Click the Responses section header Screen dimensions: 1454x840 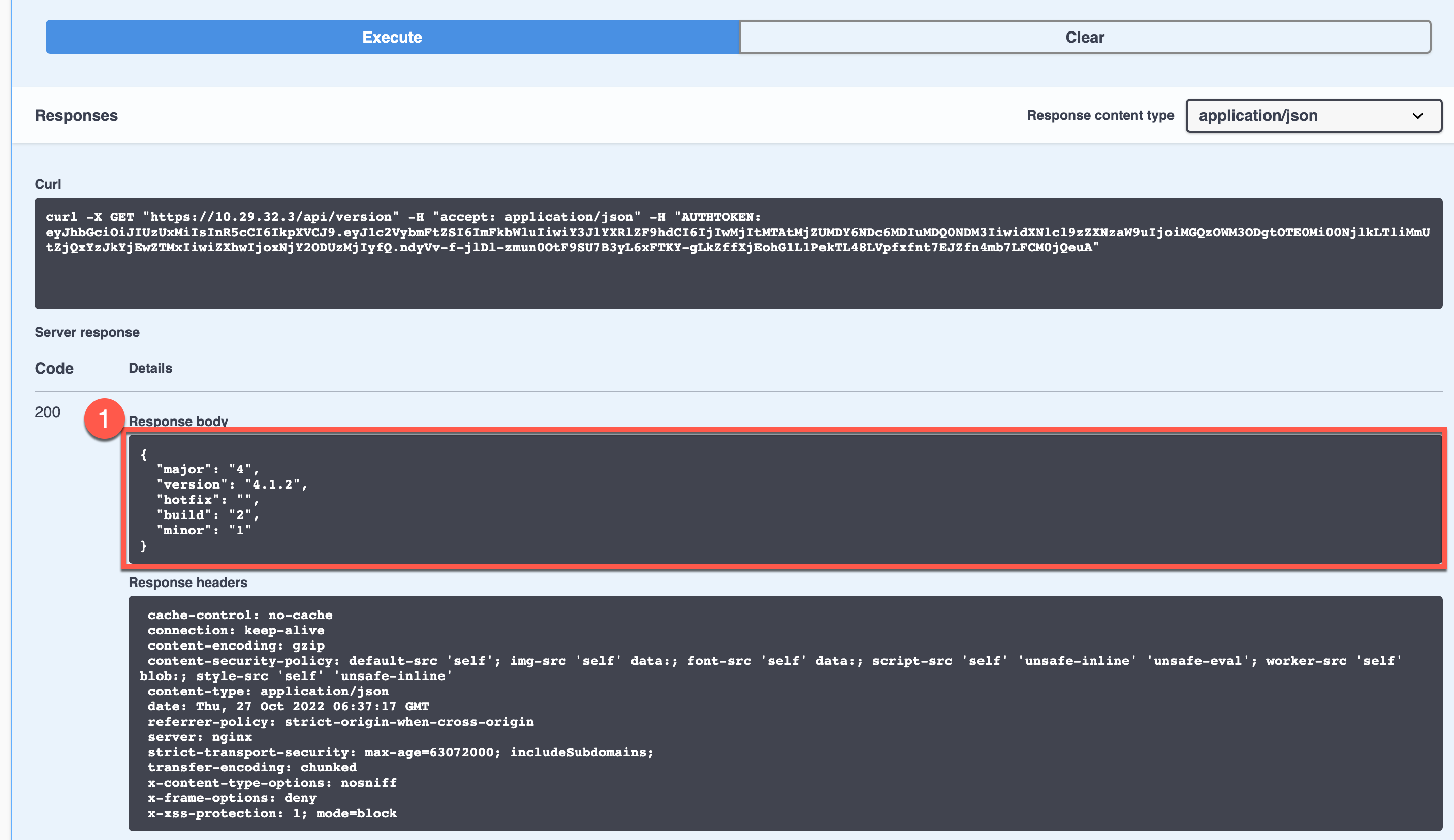[76, 115]
